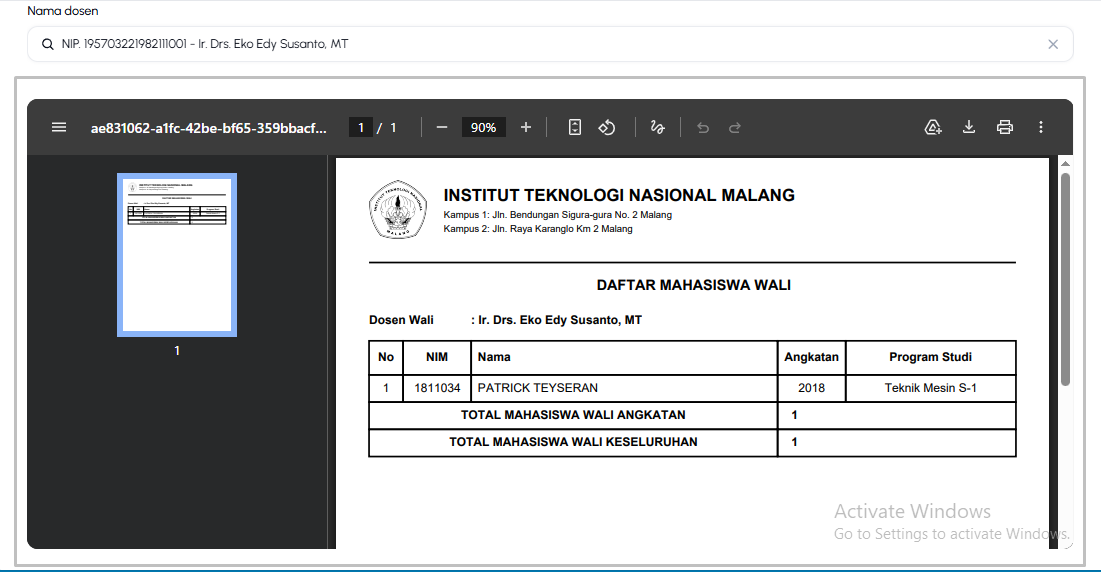Click the TOTAL MAHASISWA WALI KESELURUHAN row
This screenshot has height=572, width=1101.
[x=692, y=442]
